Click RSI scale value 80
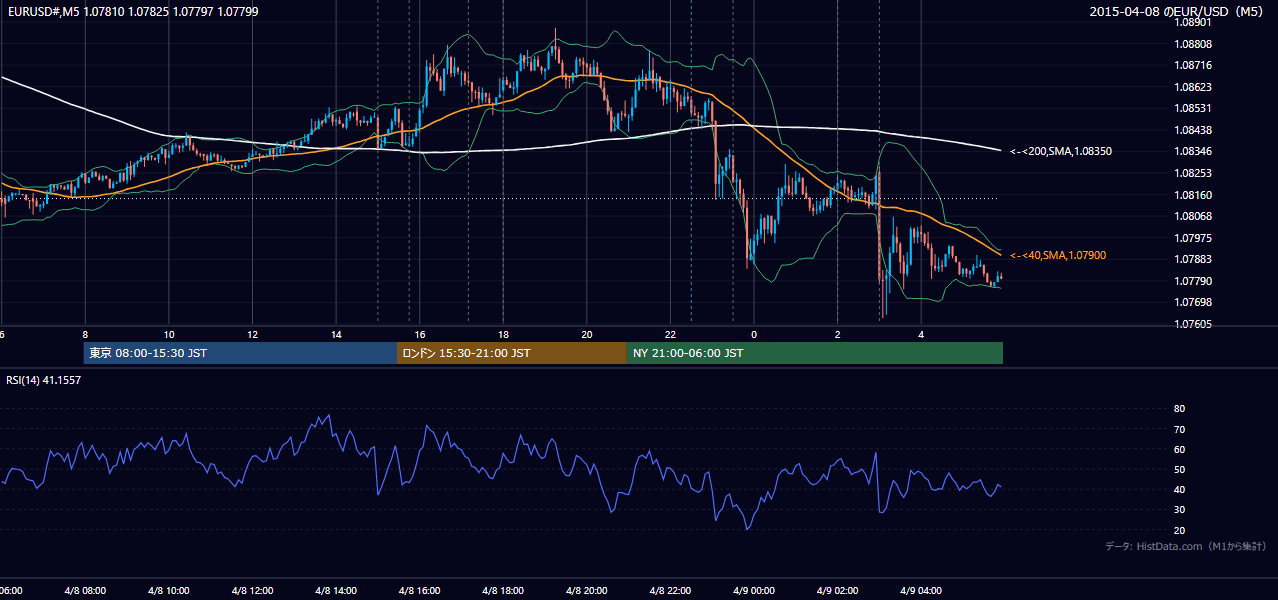 click(1180, 409)
